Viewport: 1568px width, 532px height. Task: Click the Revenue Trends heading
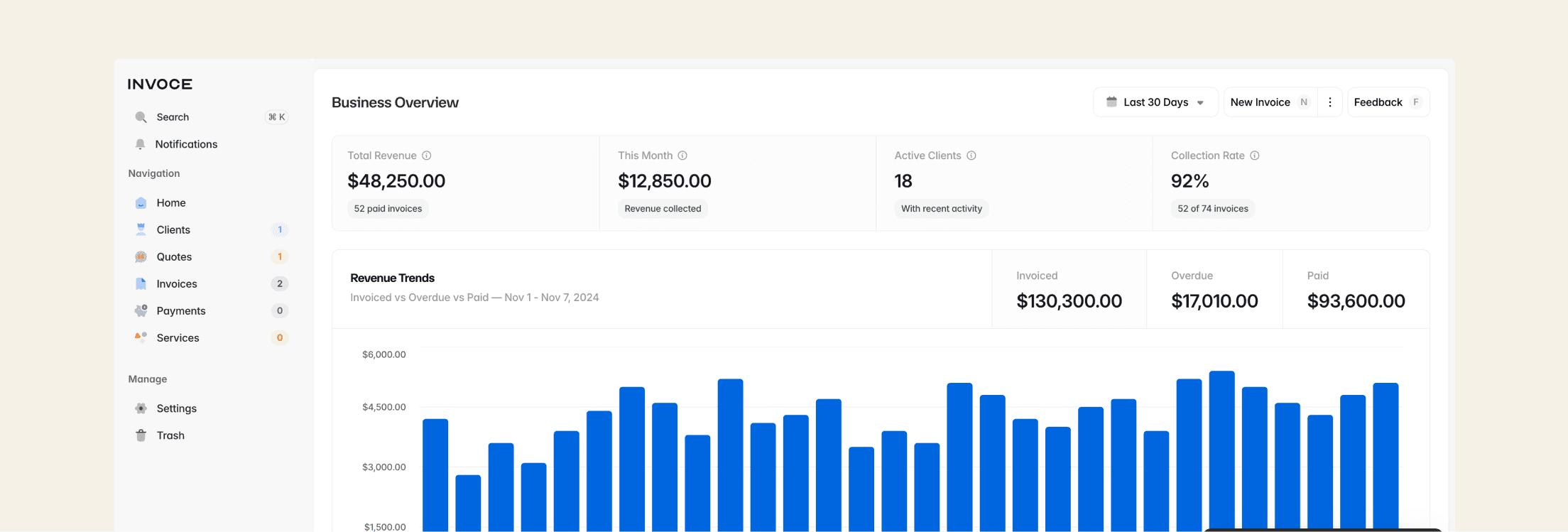click(x=392, y=278)
